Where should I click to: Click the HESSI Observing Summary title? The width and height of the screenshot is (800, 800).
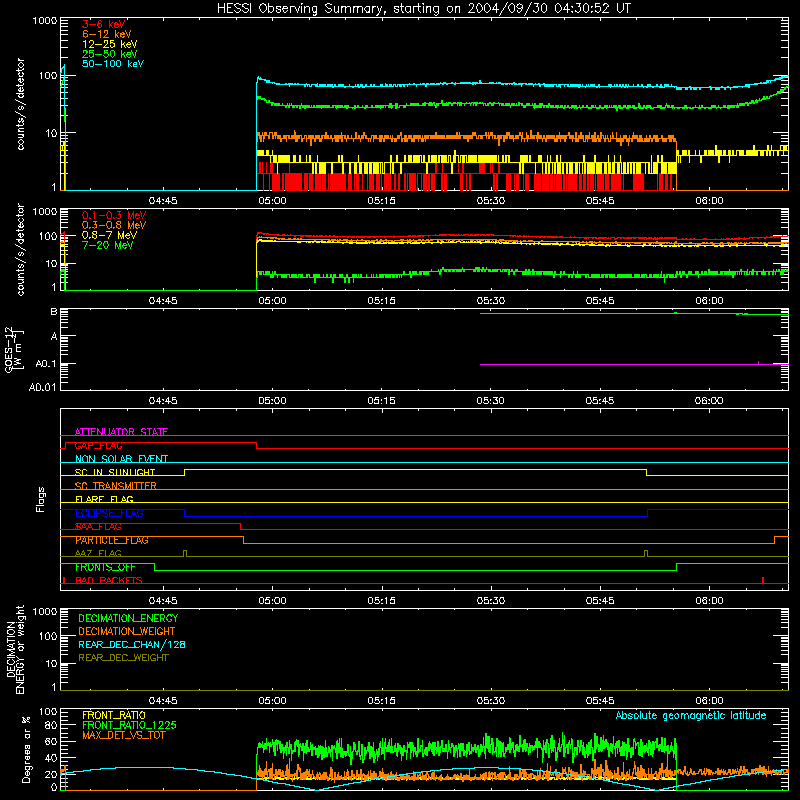(424, 9)
